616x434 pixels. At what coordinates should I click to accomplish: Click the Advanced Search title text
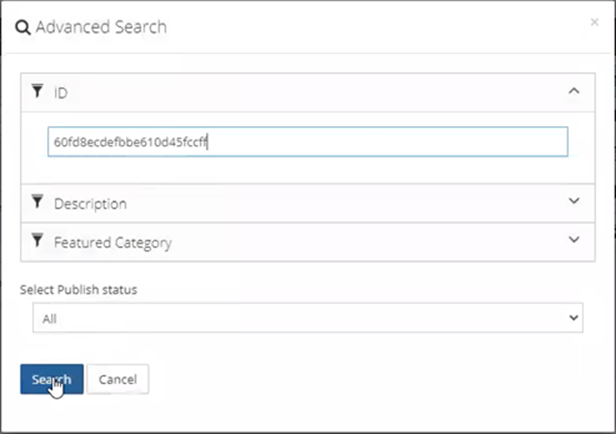pyautogui.click(x=101, y=27)
